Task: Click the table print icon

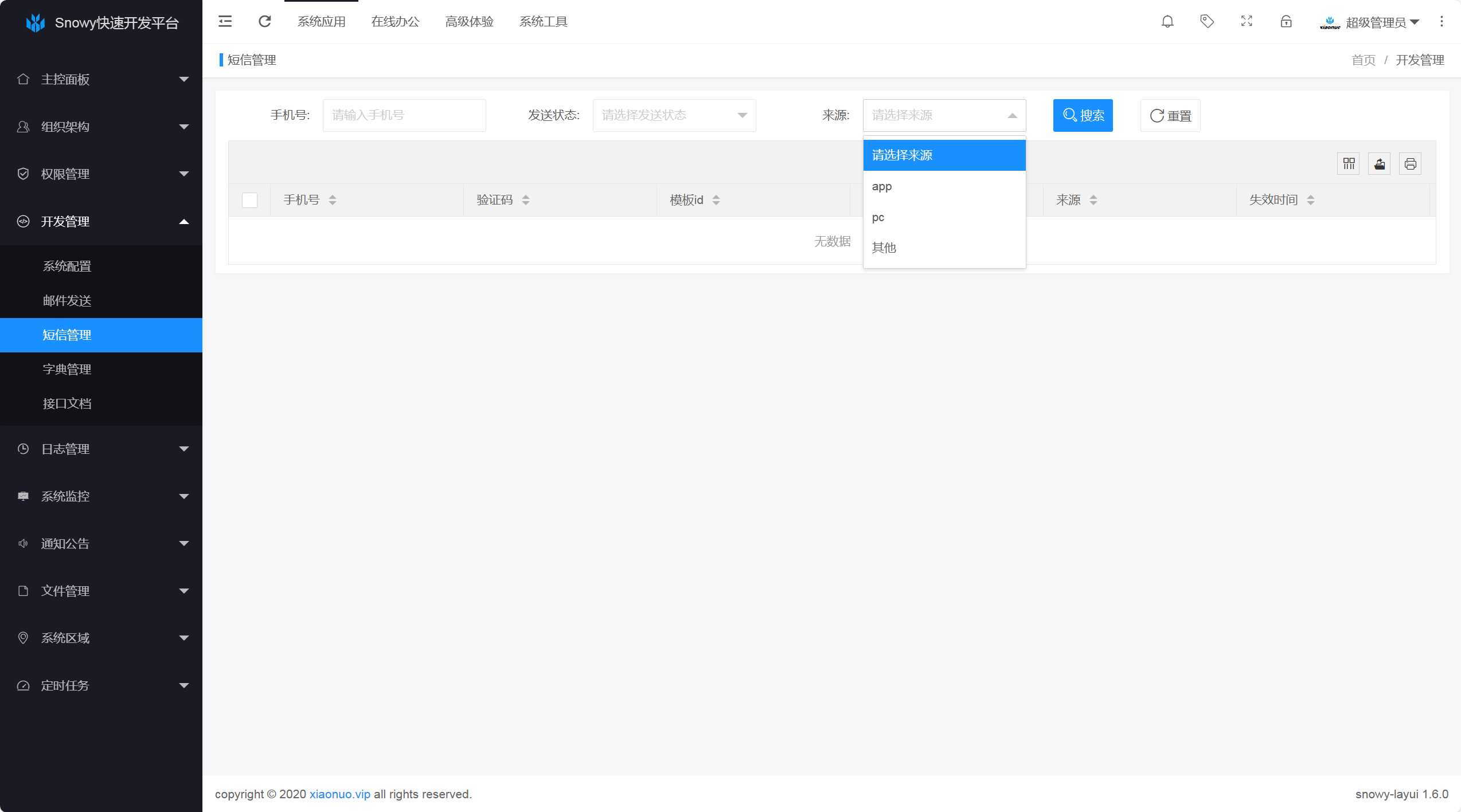Action: click(x=1411, y=164)
